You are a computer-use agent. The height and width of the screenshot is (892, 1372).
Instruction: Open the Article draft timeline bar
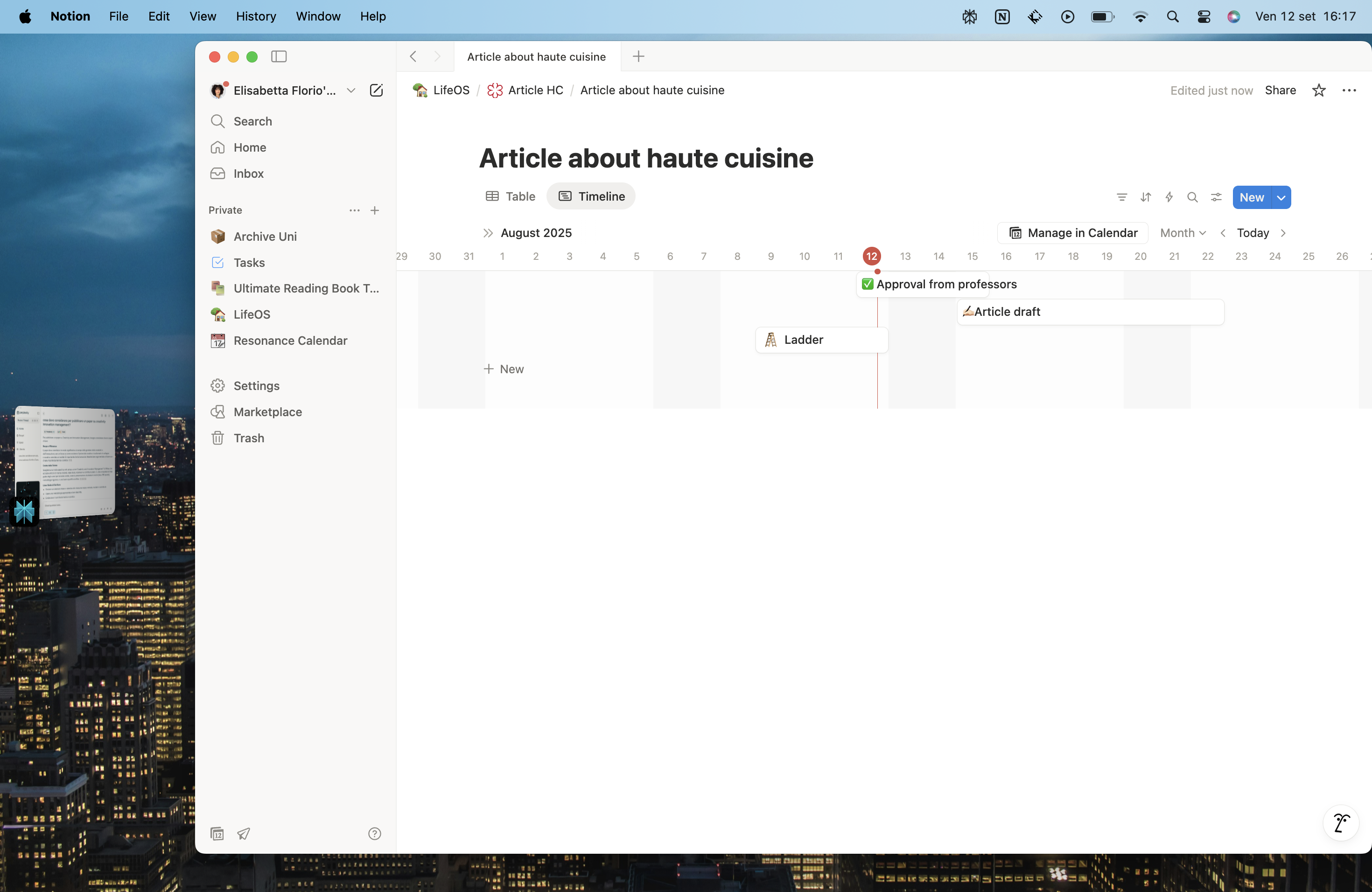(x=1090, y=312)
